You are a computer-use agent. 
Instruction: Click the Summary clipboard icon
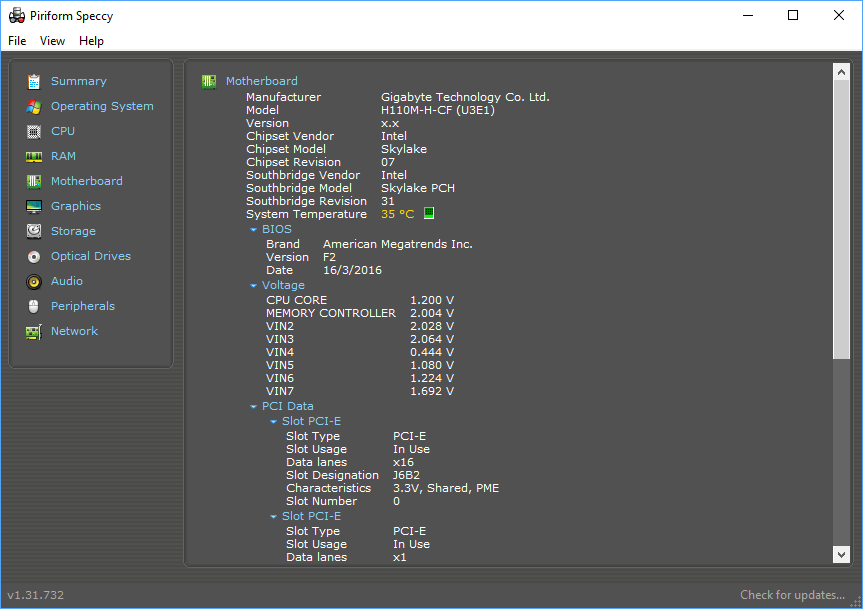[x=34, y=81]
